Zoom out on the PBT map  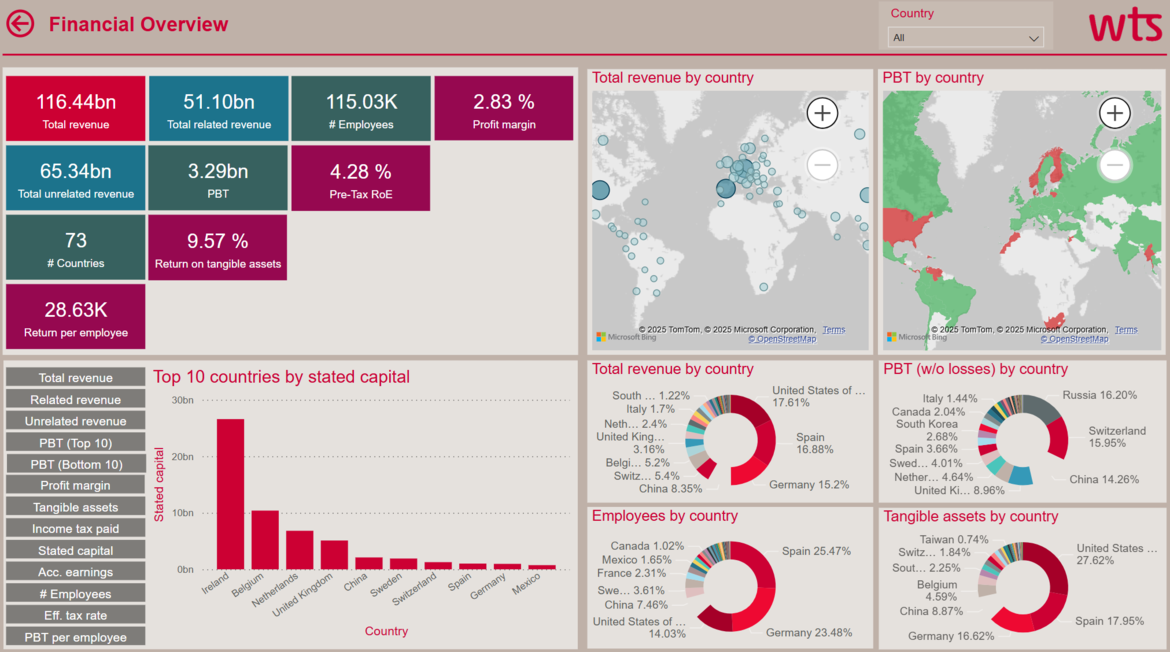pyautogui.click(x=1115, y=164)
